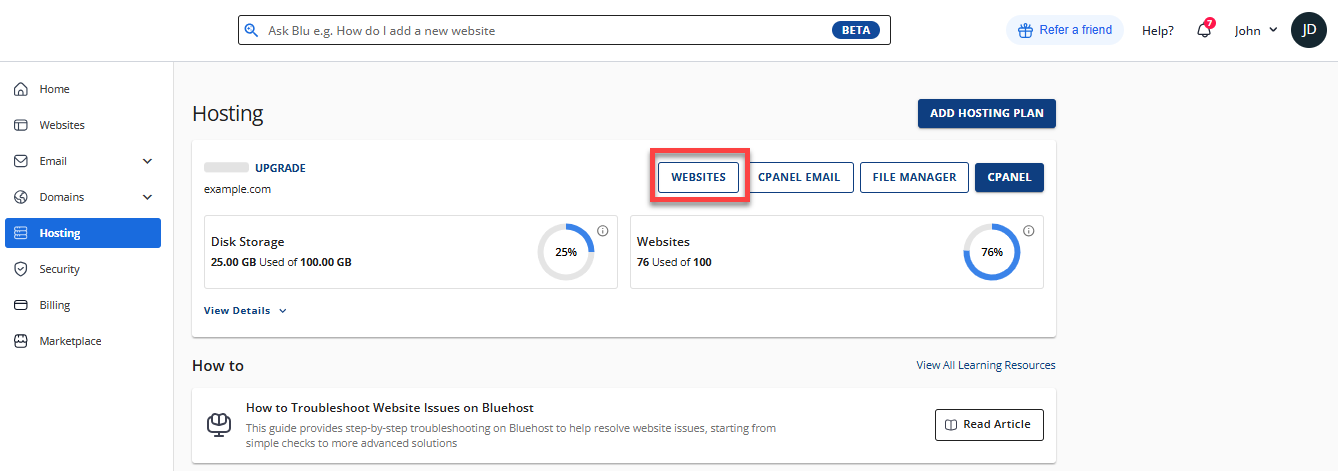The height and width of the screenshot is (471, 1338).
Task: Open View All Learning Resources link
Action: click(986, 365)
